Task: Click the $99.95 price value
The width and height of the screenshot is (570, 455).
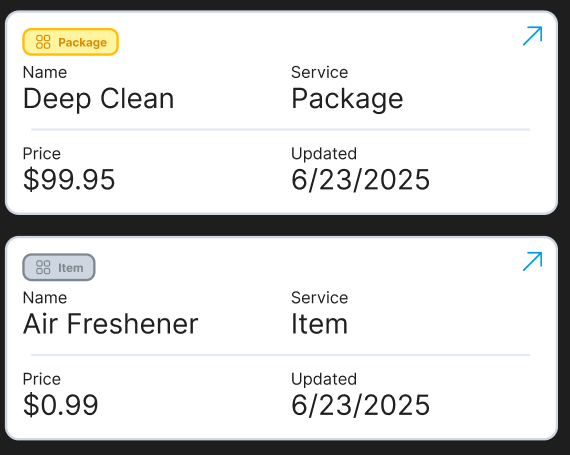Action: (x=69, y=180)
